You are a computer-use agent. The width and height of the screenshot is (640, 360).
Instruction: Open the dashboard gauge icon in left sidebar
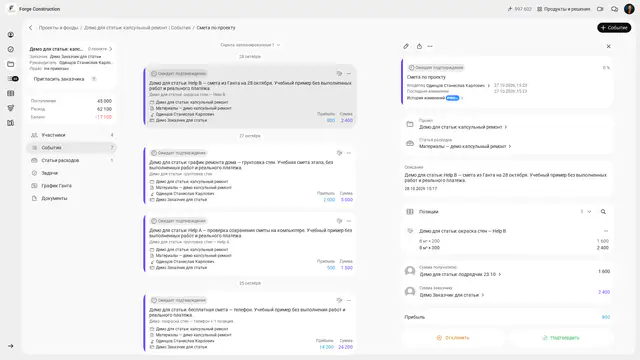pos(11,49)
